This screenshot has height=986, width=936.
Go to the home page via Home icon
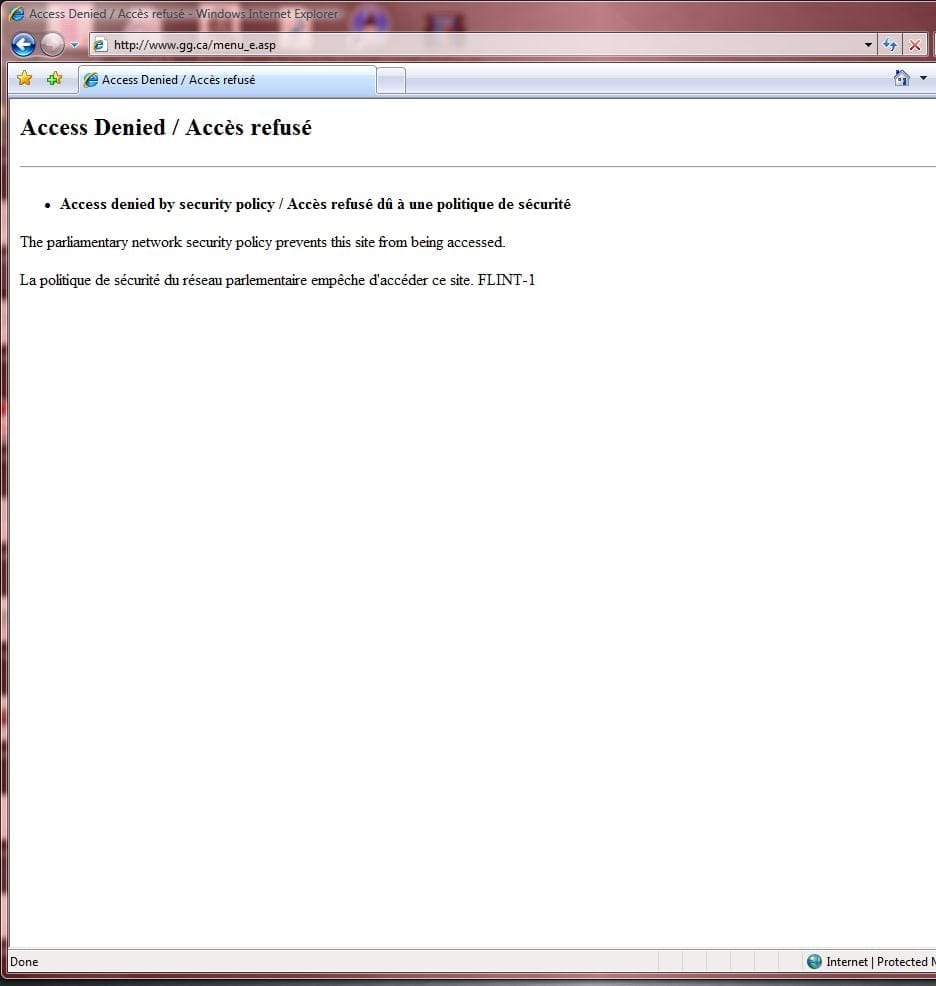point(901,78)
